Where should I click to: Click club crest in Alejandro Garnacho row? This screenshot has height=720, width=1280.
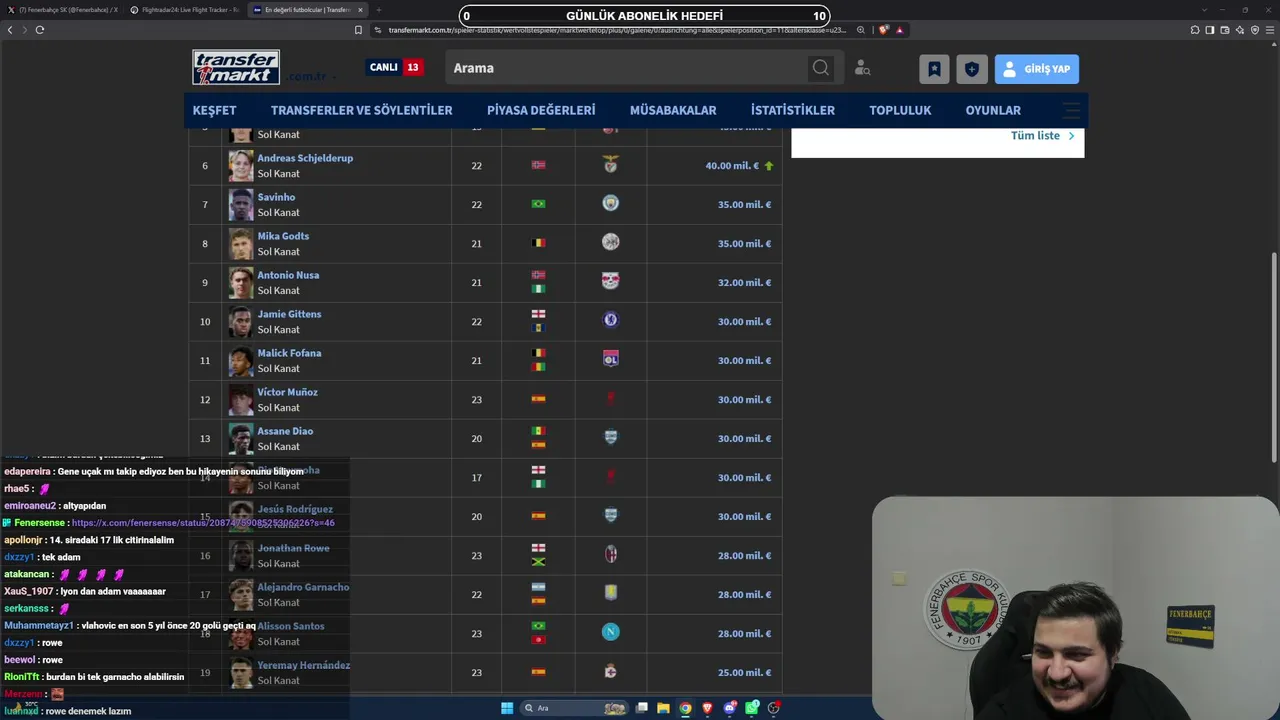point(611,594)
